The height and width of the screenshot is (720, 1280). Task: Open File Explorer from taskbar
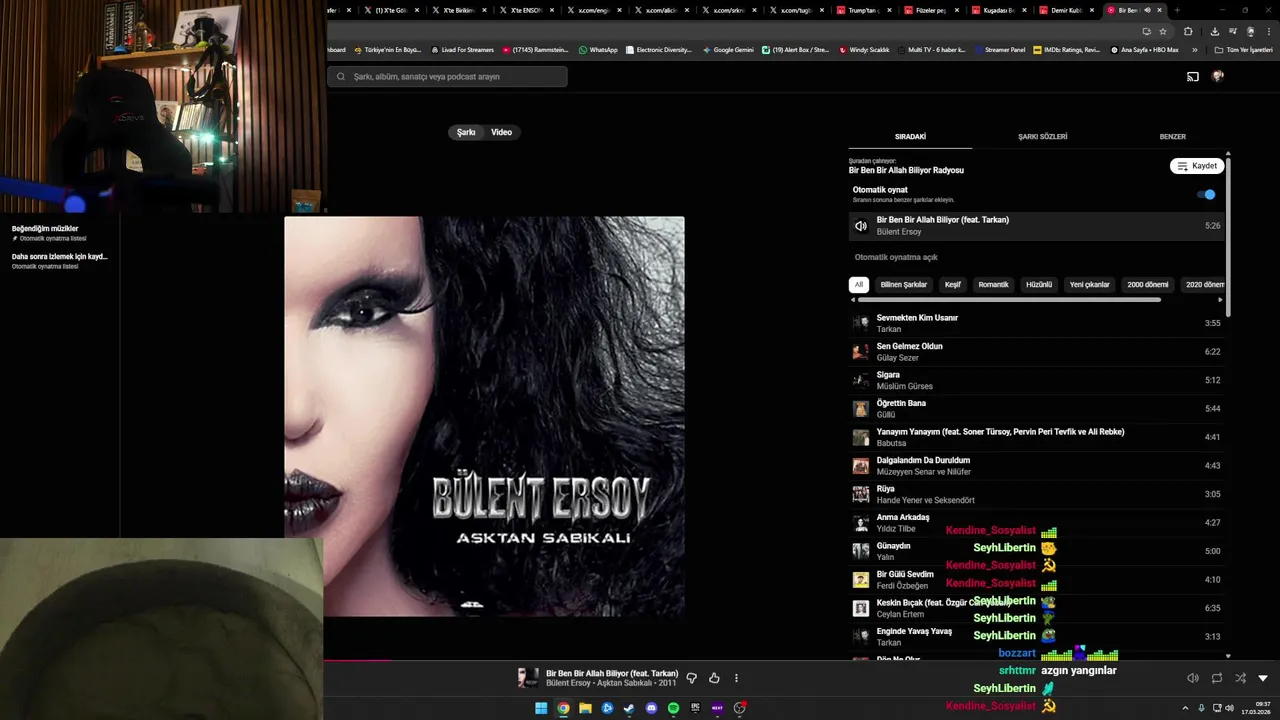[585, 708]
